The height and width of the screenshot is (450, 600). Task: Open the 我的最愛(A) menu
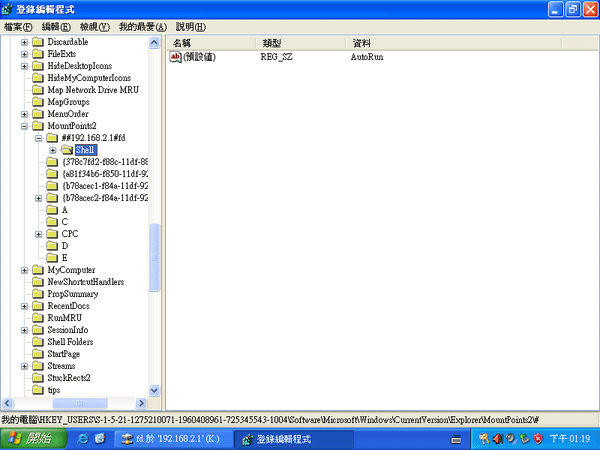tap(142, 27)
